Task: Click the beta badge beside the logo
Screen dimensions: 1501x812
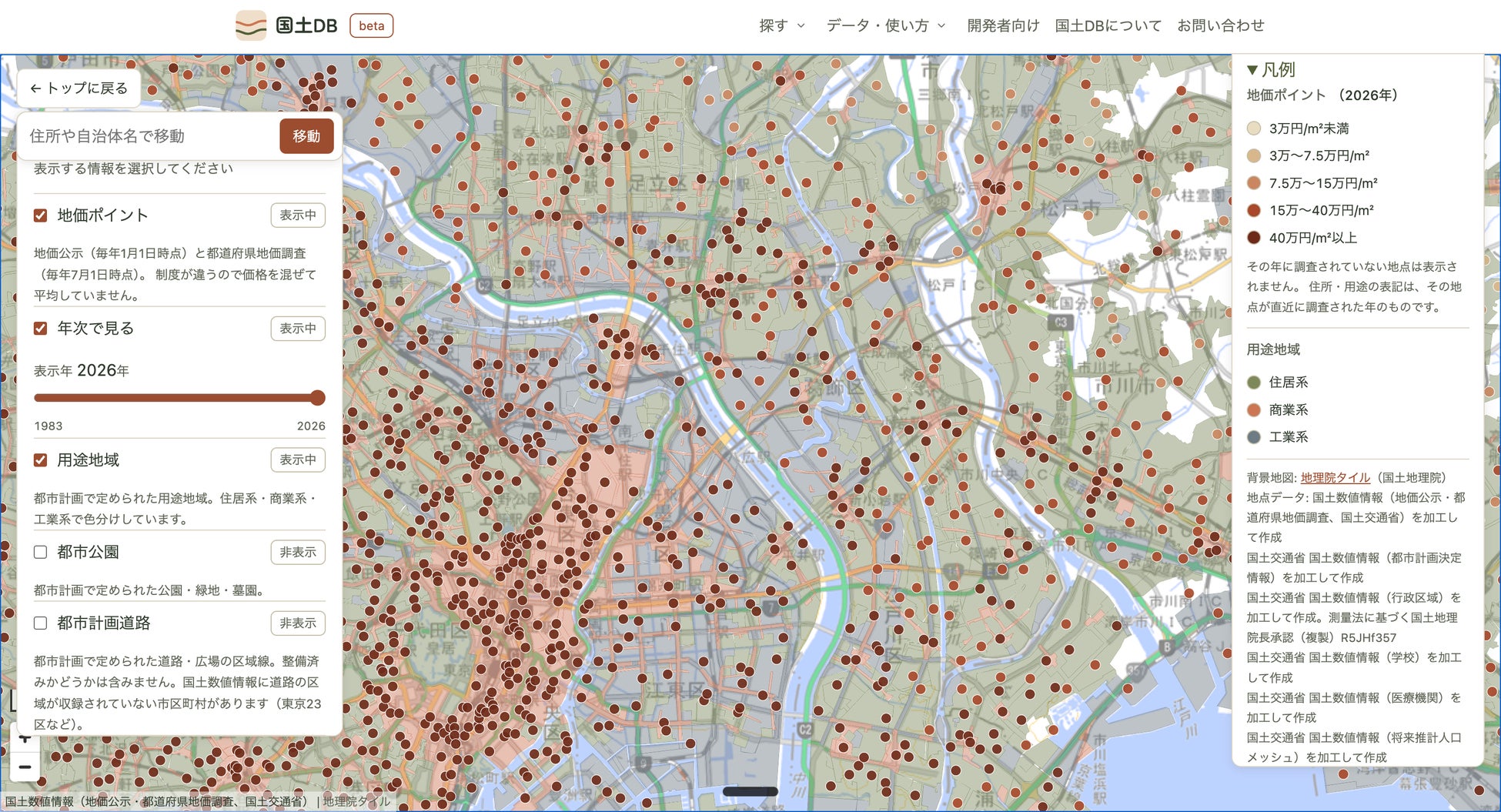Action: click(x=371, y=25)
